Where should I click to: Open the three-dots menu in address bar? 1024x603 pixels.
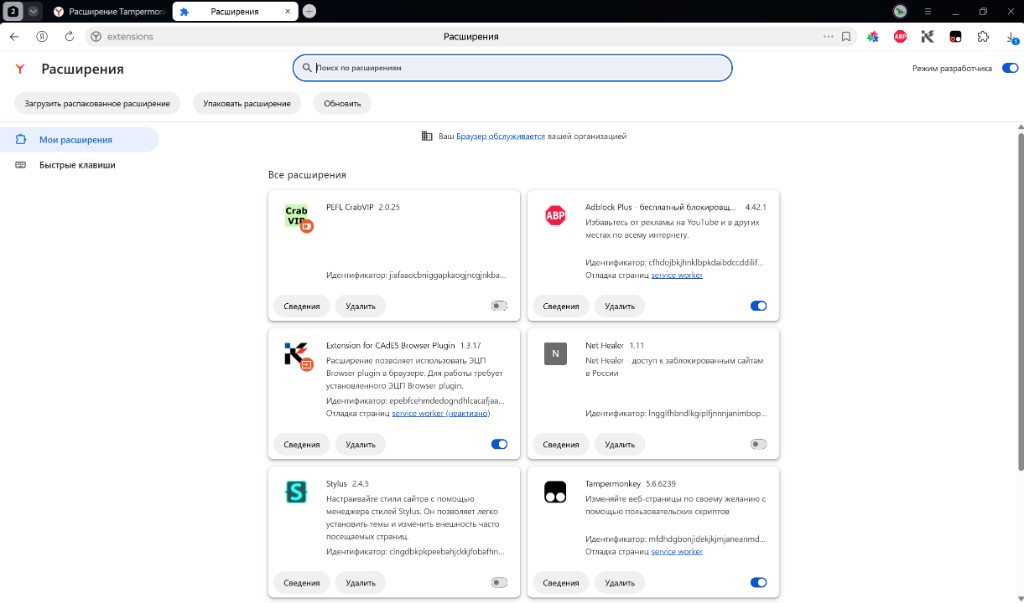coord(828,37)
